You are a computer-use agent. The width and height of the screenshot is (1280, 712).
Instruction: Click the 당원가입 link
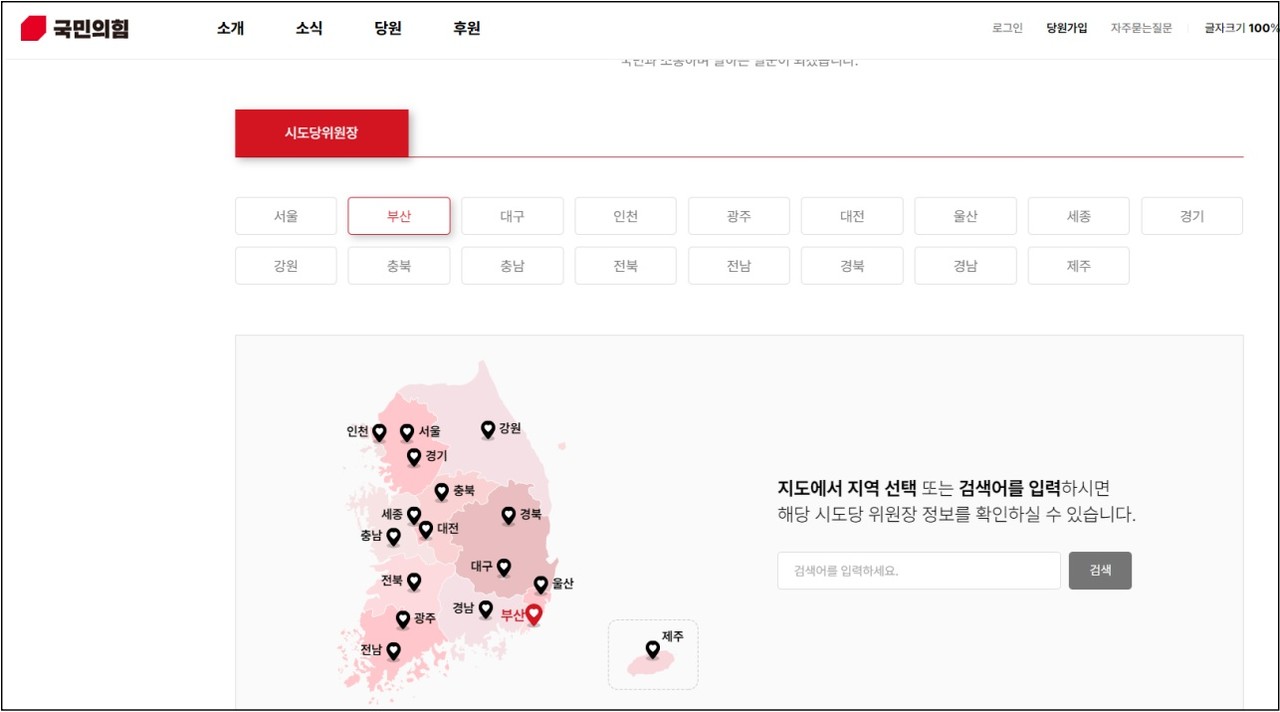point(1065,29)
